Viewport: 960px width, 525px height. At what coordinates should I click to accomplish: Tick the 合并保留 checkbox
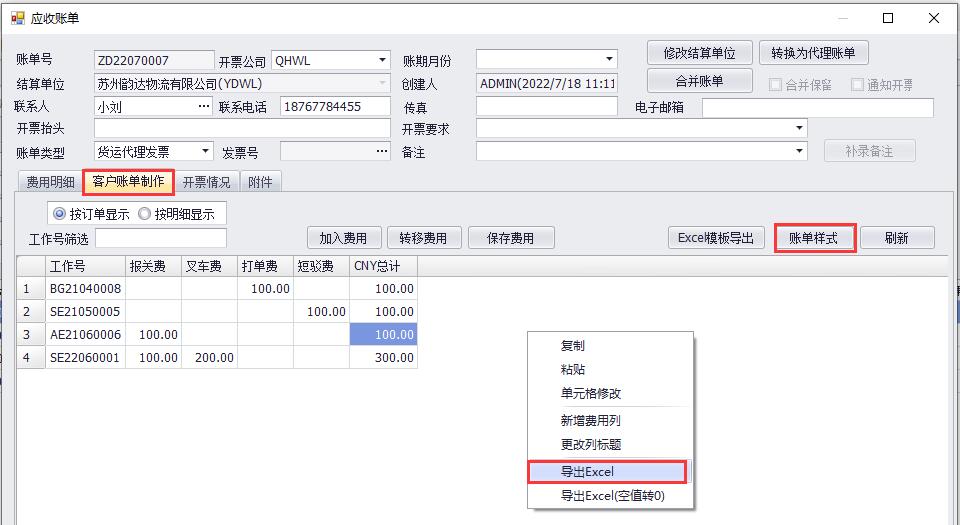775,85
